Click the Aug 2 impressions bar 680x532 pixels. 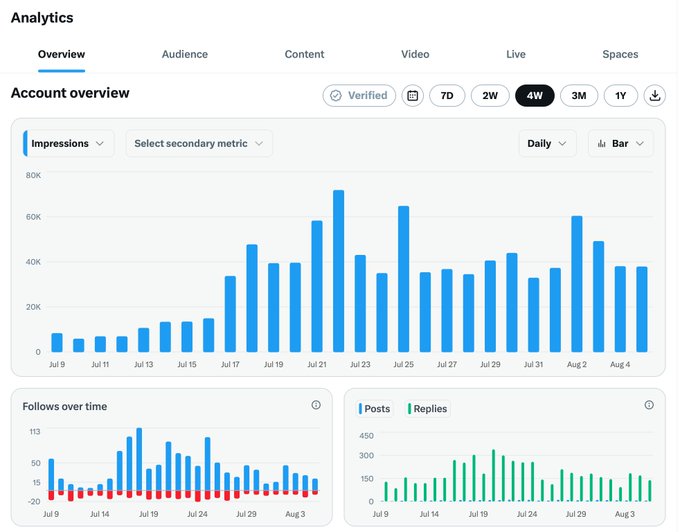pos(577,284)
